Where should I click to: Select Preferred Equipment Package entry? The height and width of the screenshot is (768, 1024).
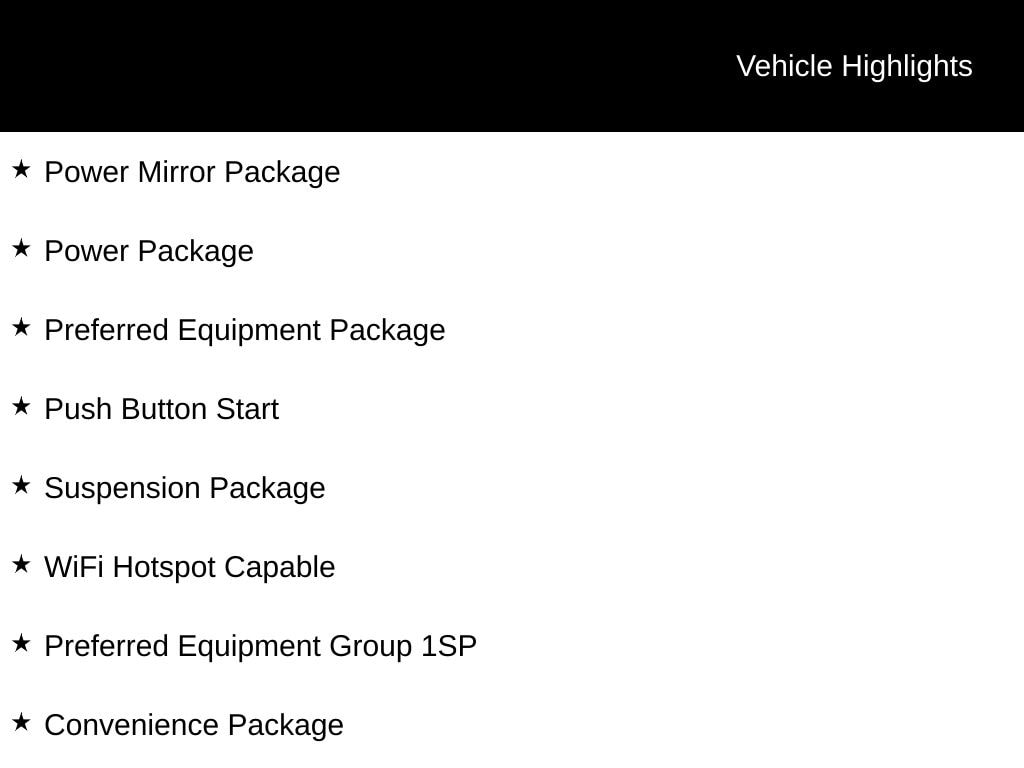click(x=245, y=330)
